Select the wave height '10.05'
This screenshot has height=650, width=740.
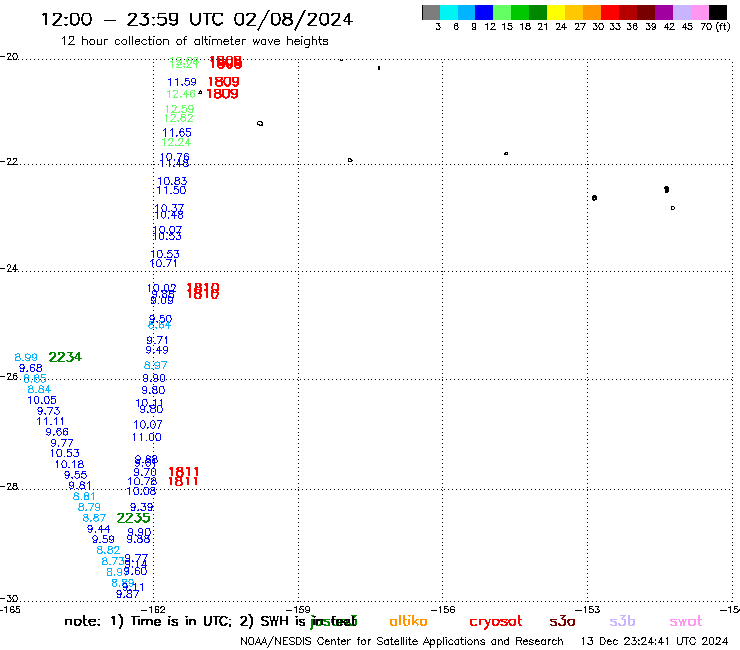(42, 400)
